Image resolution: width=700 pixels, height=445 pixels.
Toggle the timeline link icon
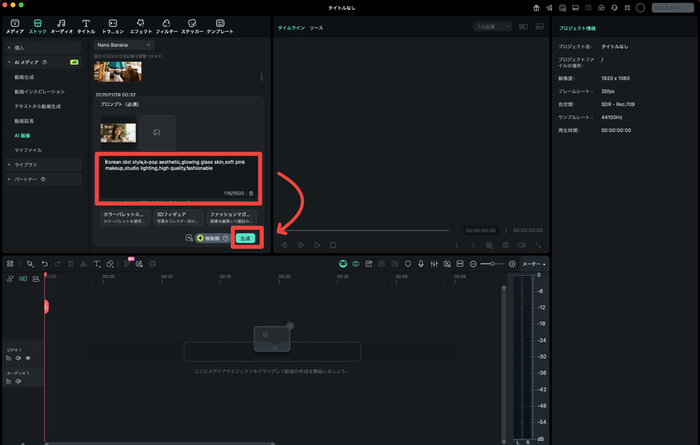(9, 277)
